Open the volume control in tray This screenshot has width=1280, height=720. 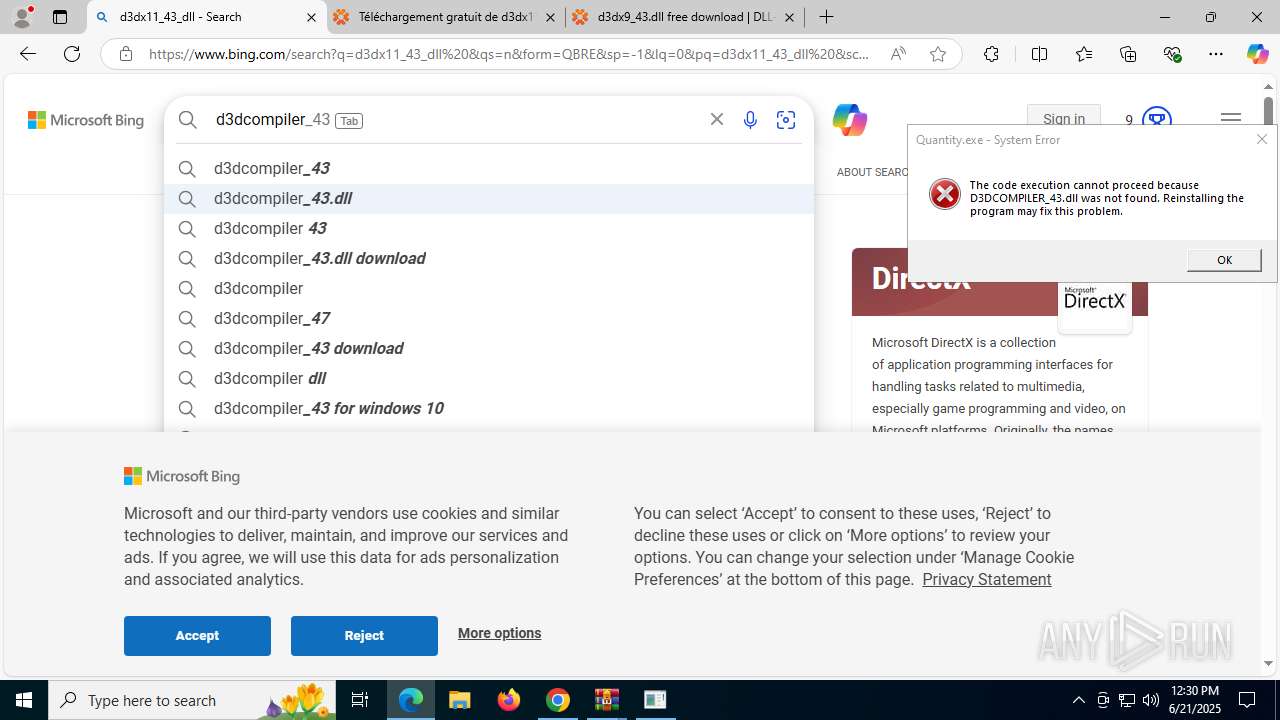(x=1150, y=700)
